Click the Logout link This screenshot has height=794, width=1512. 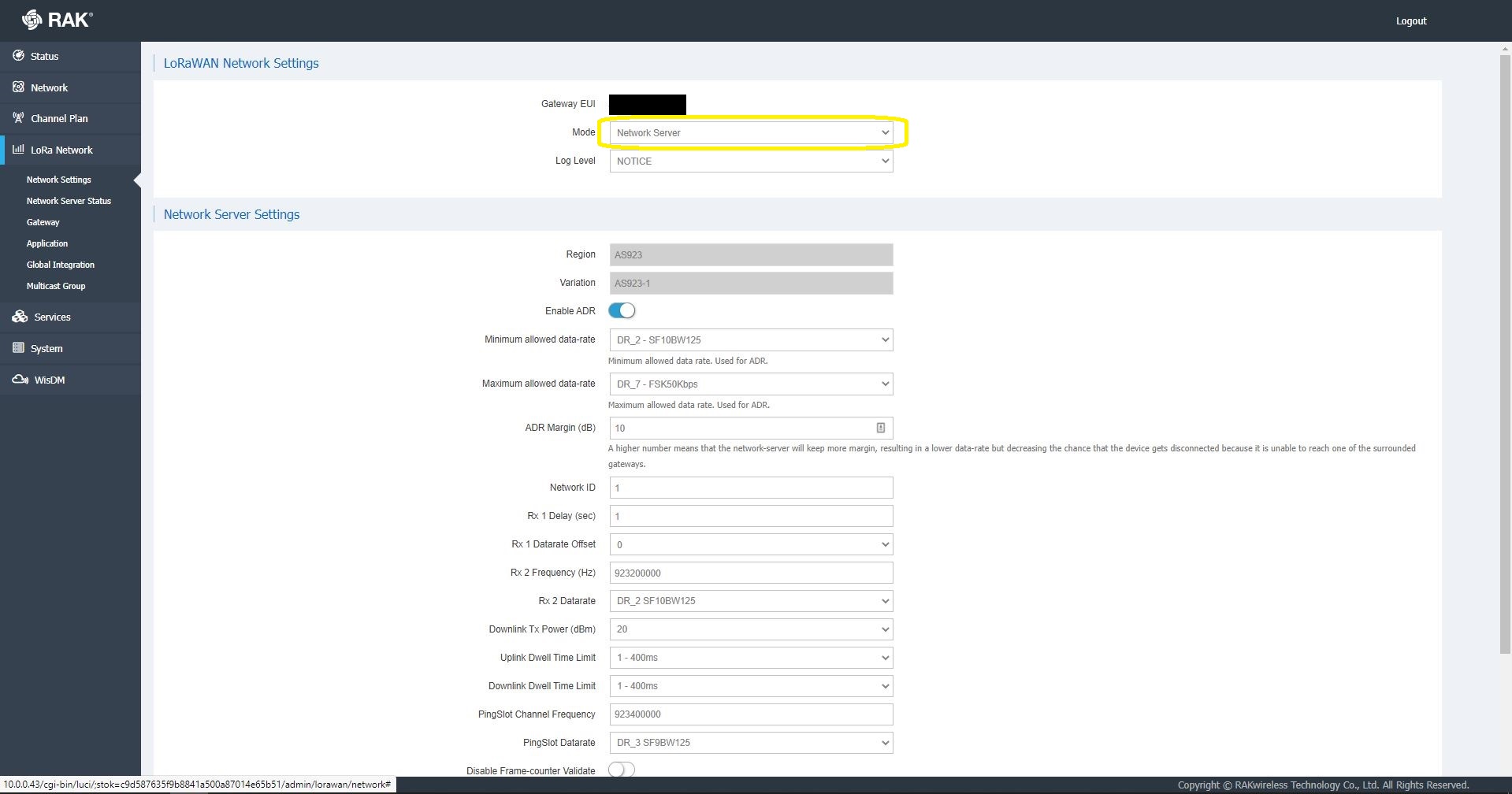coord(1410,21)
